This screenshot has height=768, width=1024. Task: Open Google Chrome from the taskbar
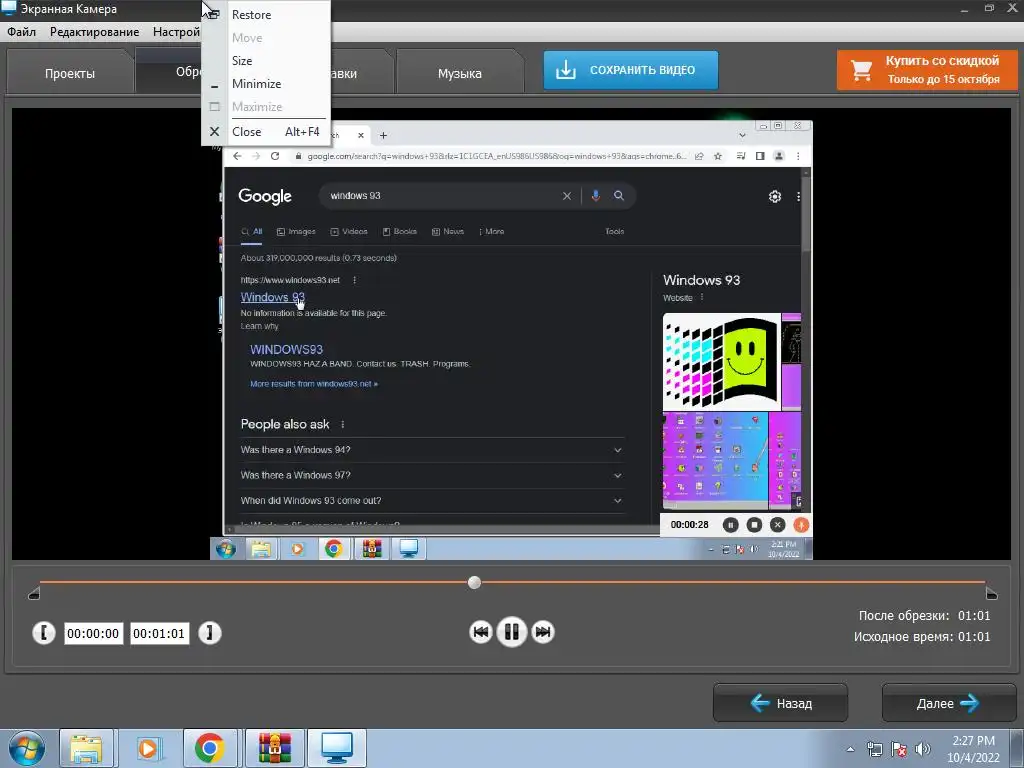[210, 748]
